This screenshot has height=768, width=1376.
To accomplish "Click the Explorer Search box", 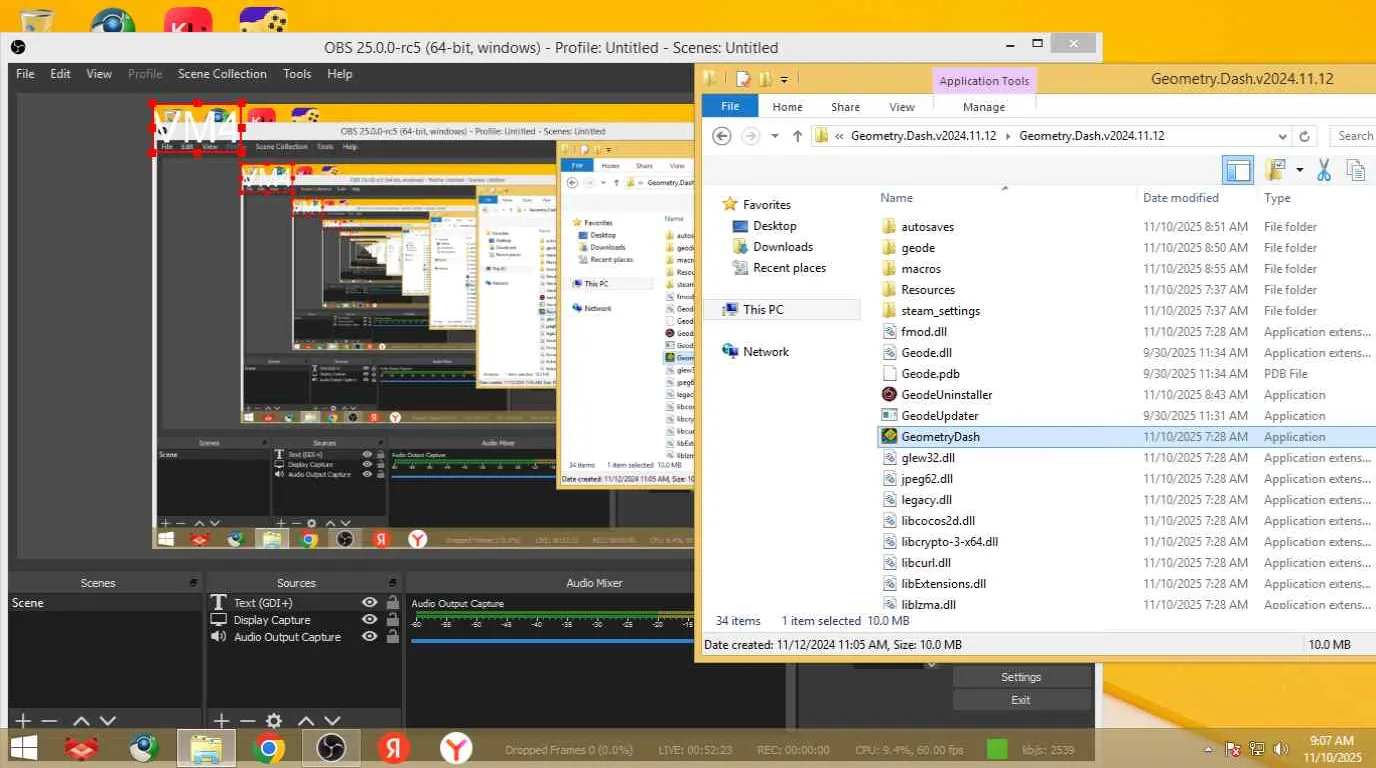I will pos(1353,136).
